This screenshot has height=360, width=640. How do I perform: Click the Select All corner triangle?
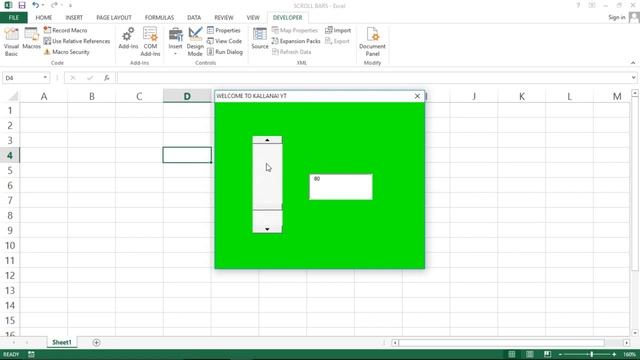tap(13, 96)
